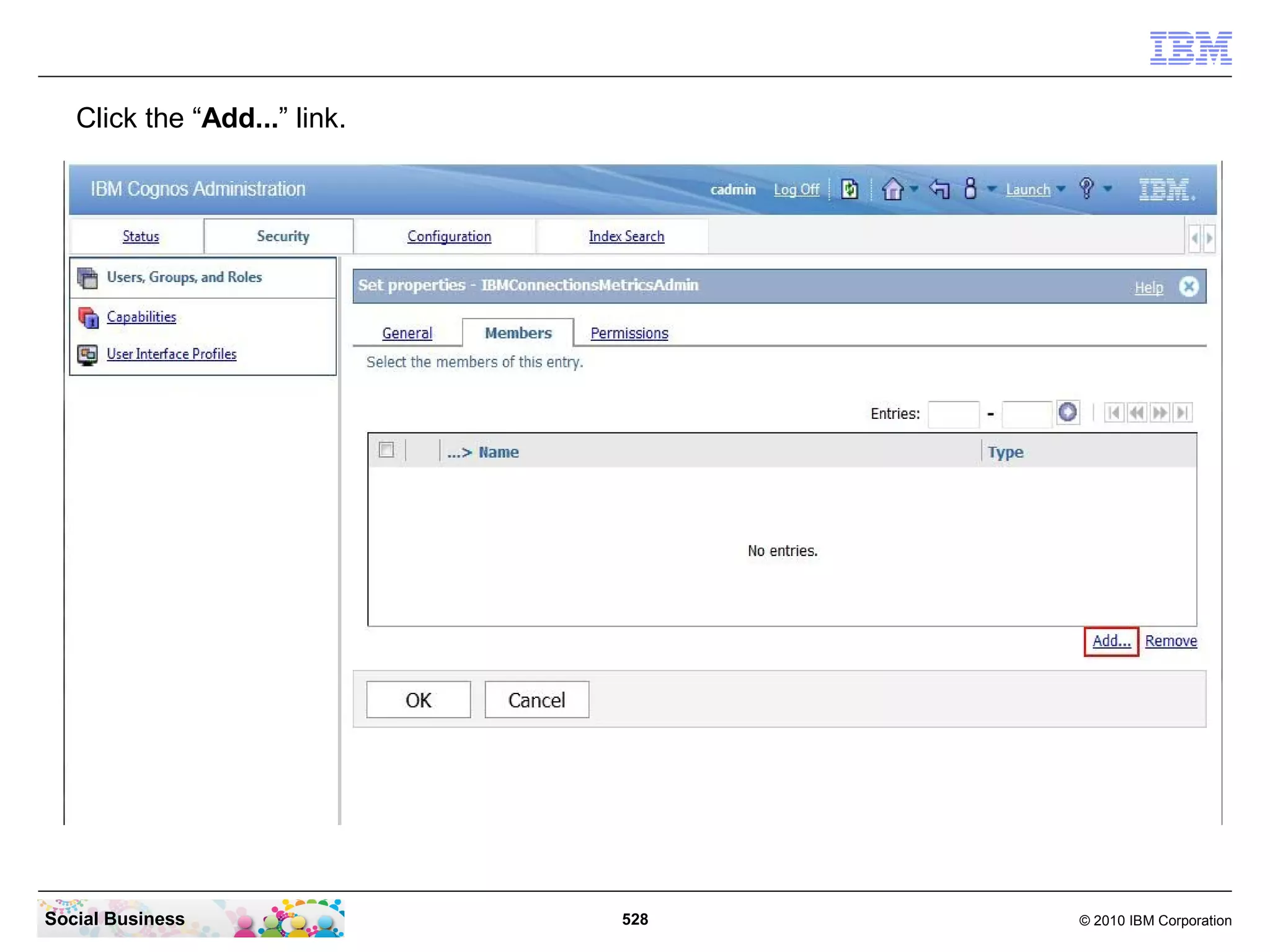Sort by Type column header
The image size is (1270, 952).
[x=1005, y=452]
